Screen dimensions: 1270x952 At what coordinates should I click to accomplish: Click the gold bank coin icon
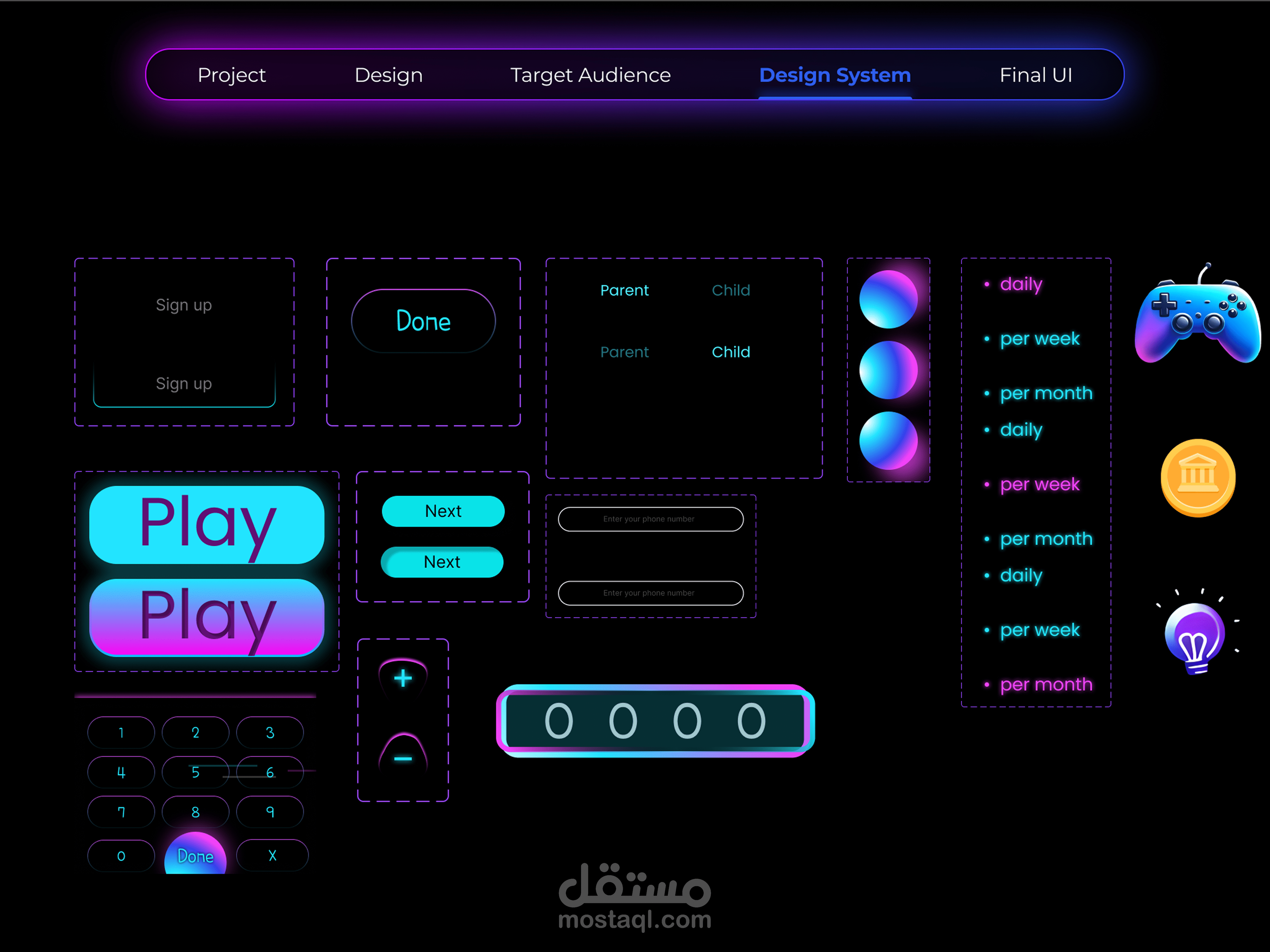click(1198, 478)
